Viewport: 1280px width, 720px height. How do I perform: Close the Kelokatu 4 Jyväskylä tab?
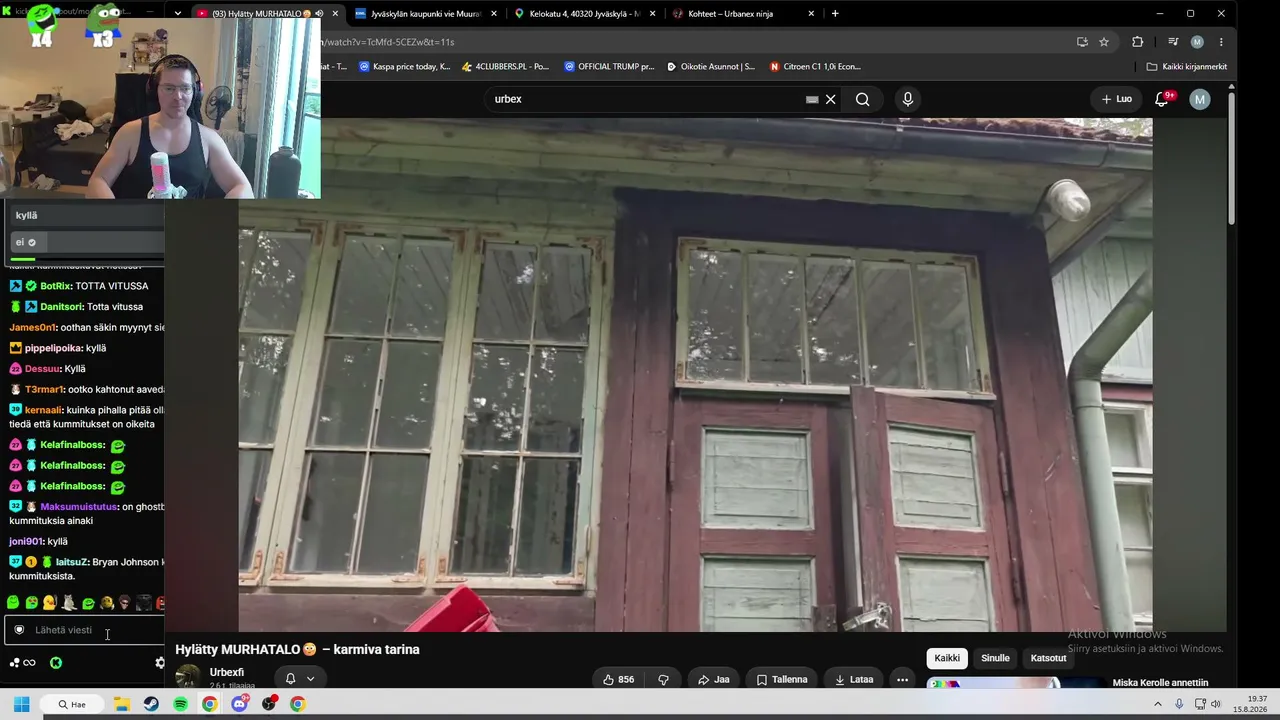pos(653,14)
